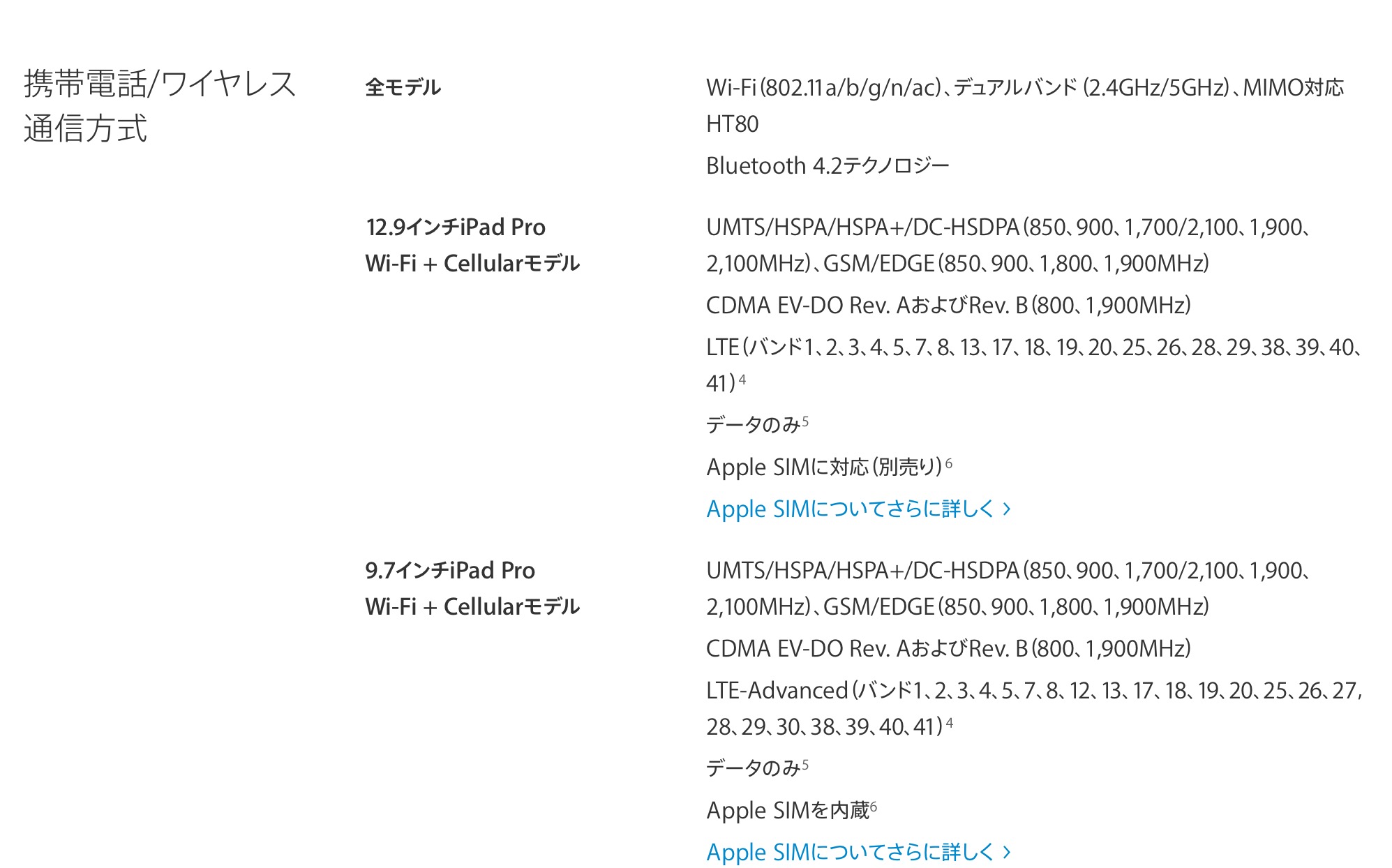Viewport: 1392px width, 868px height.
Task: Click footnote 5 beside 9.7-inch データのみ
Action: tap(805, 765)
